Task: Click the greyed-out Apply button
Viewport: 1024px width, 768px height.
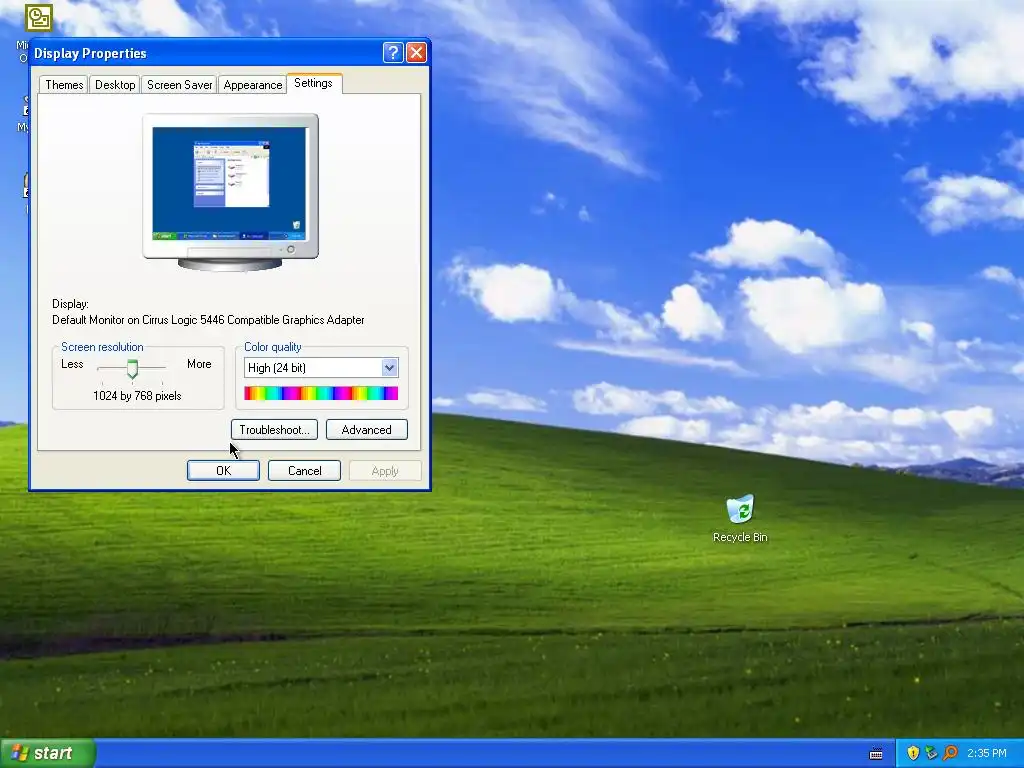Action: tap(385, 471)
